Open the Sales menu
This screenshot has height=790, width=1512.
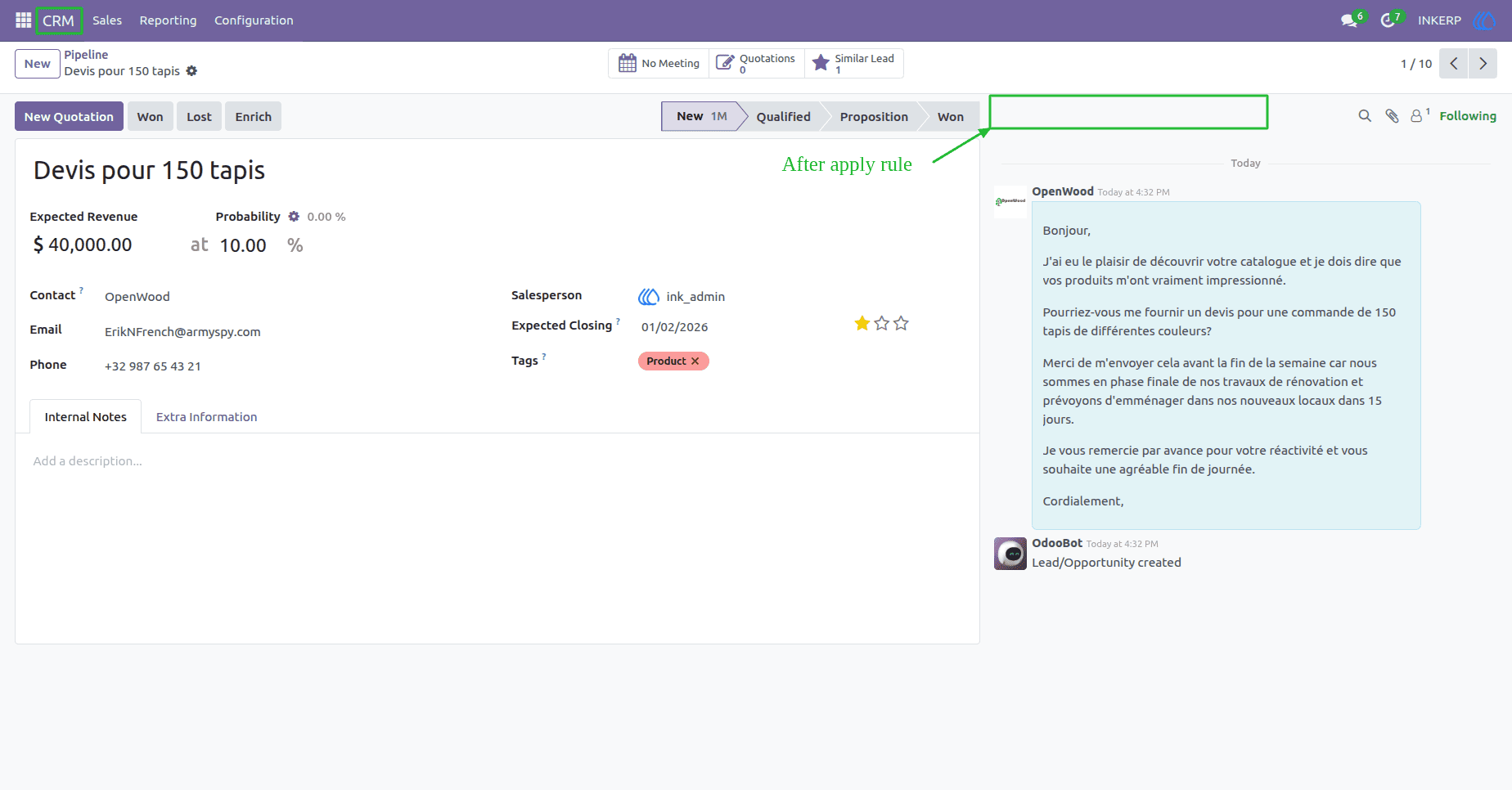pos(107,20)
